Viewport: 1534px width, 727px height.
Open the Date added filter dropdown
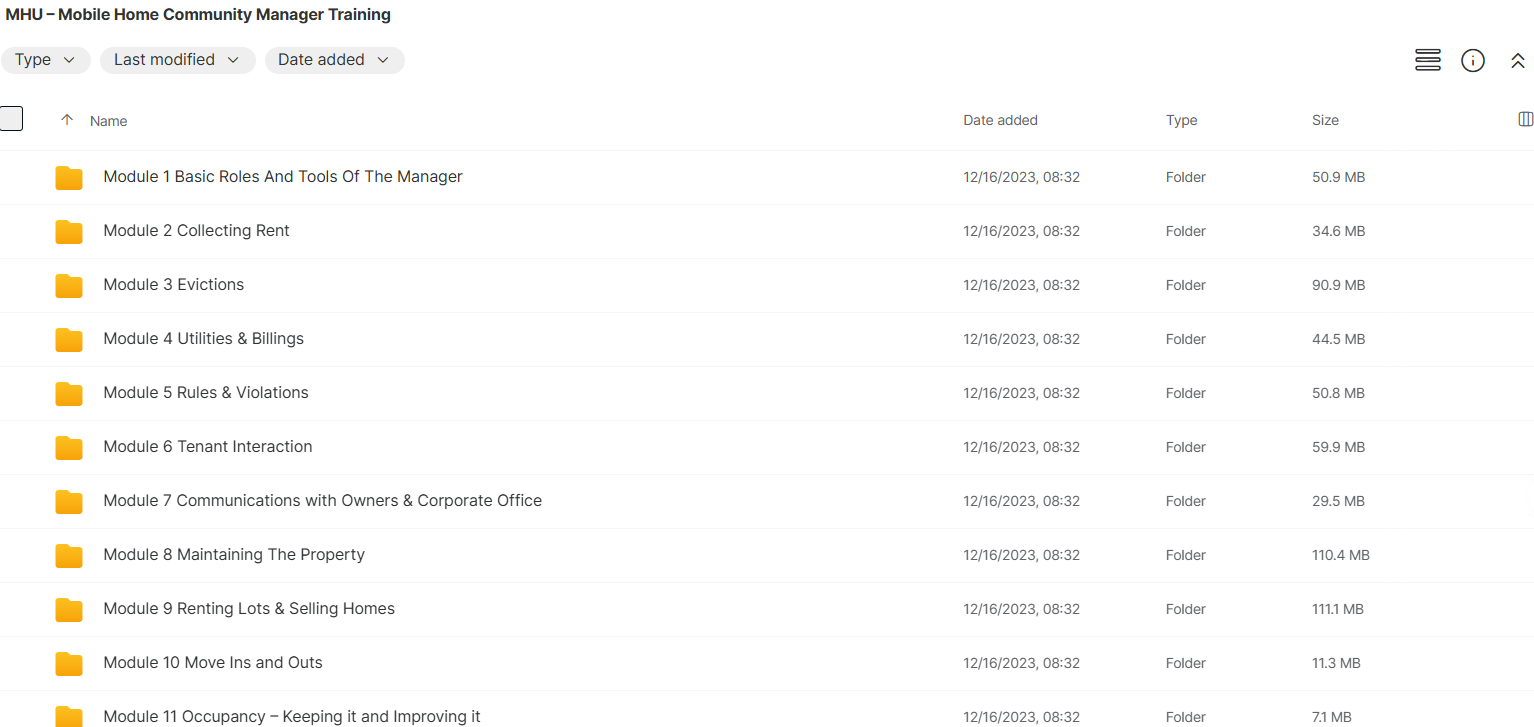click(334, 60)
